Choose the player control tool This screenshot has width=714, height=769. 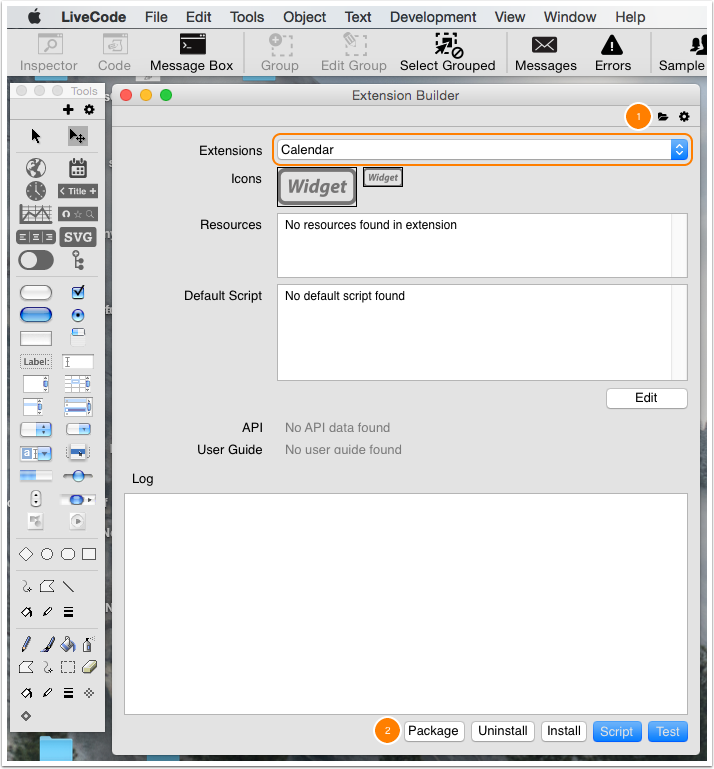(x=77, y=521)
